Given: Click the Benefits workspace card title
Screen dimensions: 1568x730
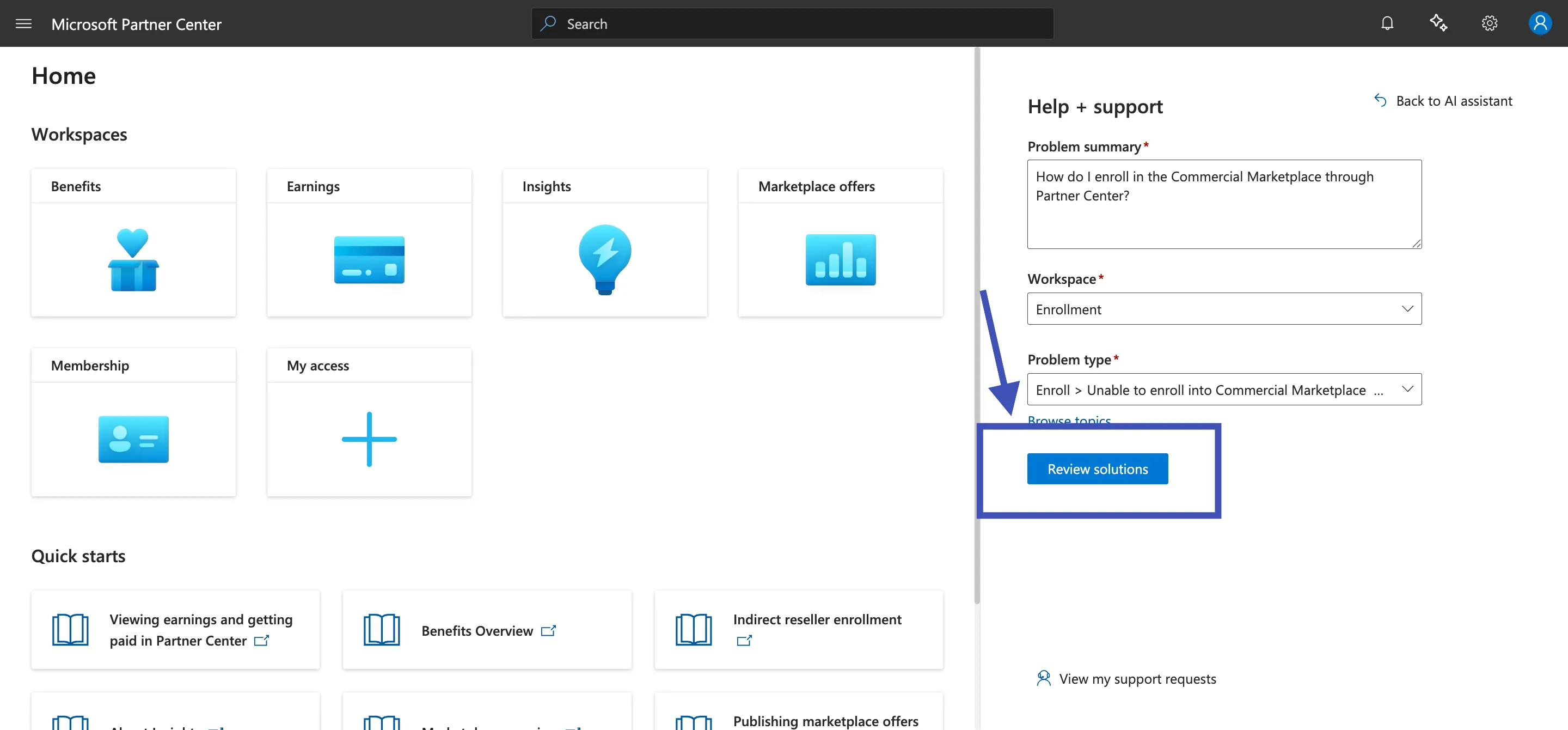Looking at the screenshot, I should [x=76, y=186].
